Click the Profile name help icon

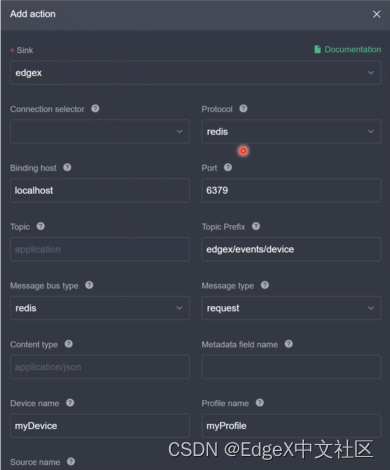point(260,403)
